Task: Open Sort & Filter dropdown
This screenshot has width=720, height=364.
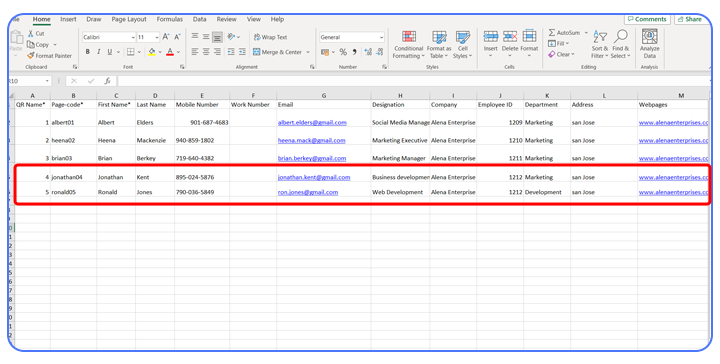Action: [x=600, y=45]
